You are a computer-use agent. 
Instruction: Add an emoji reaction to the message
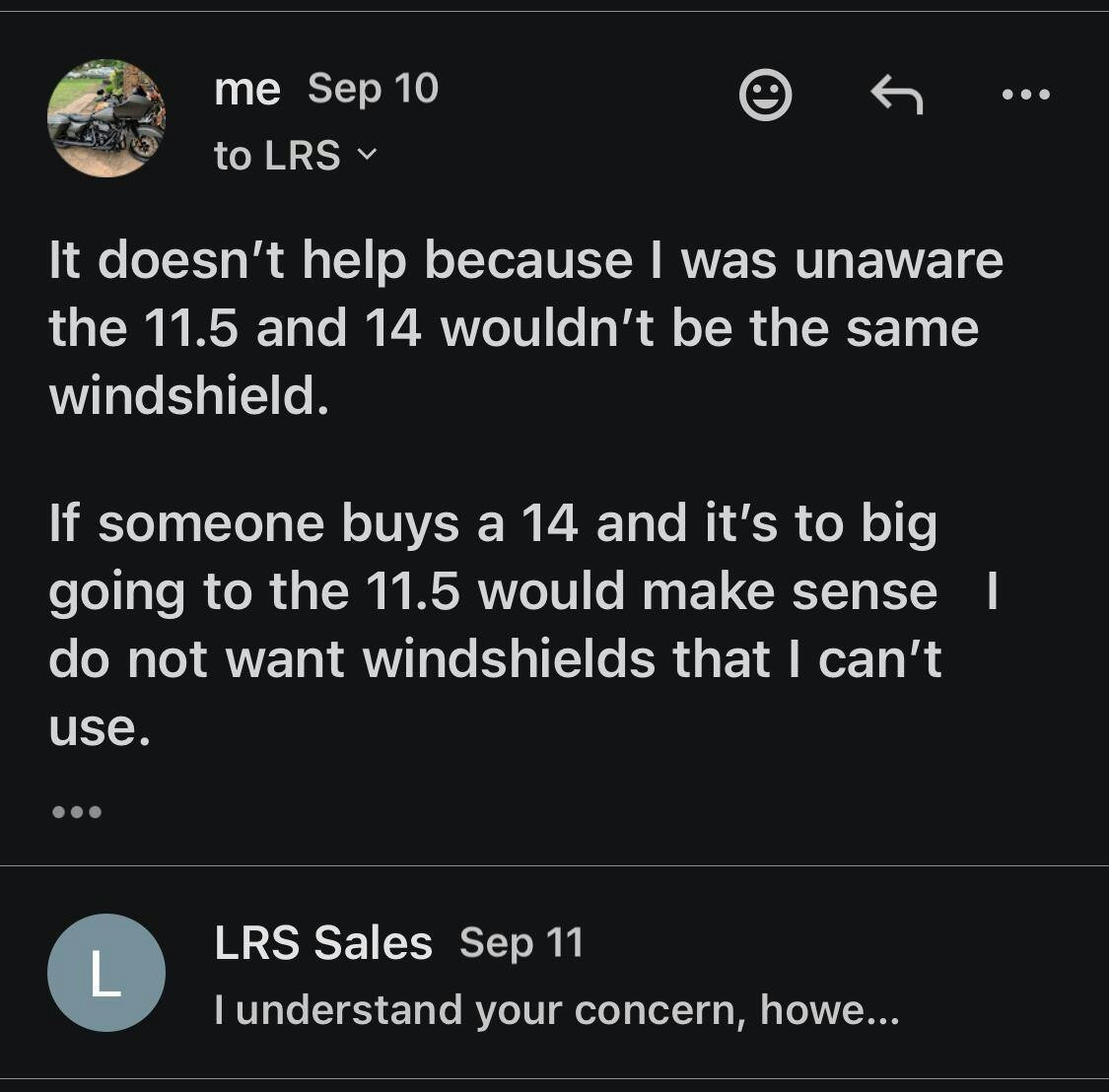pos(765,96)
